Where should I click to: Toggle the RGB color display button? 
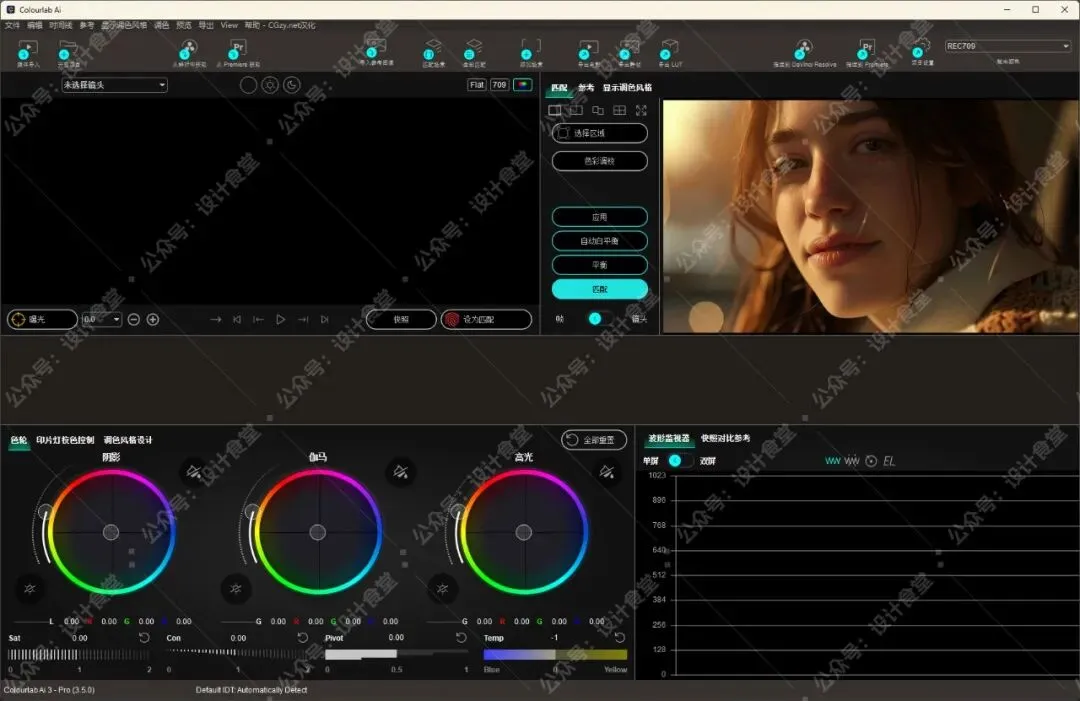[523, 85]
